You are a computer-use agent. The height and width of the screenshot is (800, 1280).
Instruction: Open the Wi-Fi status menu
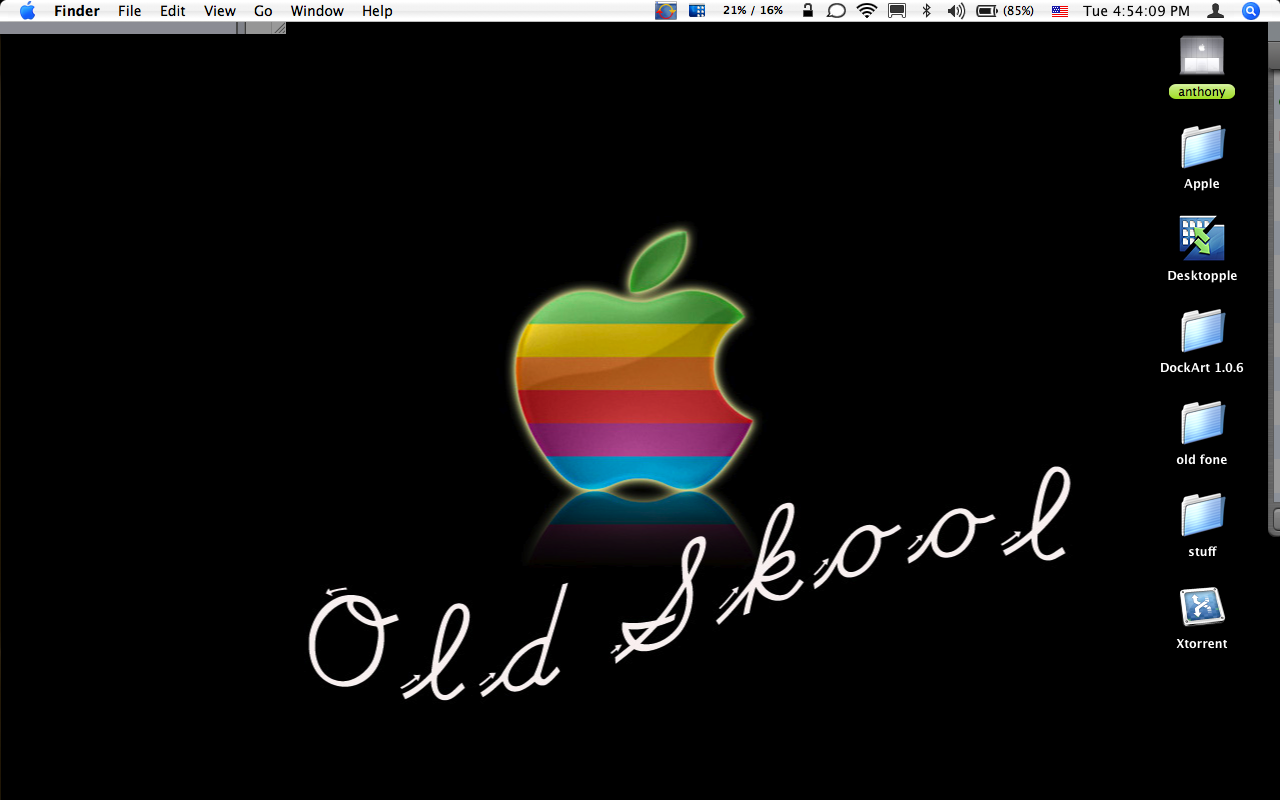point(867,11)
